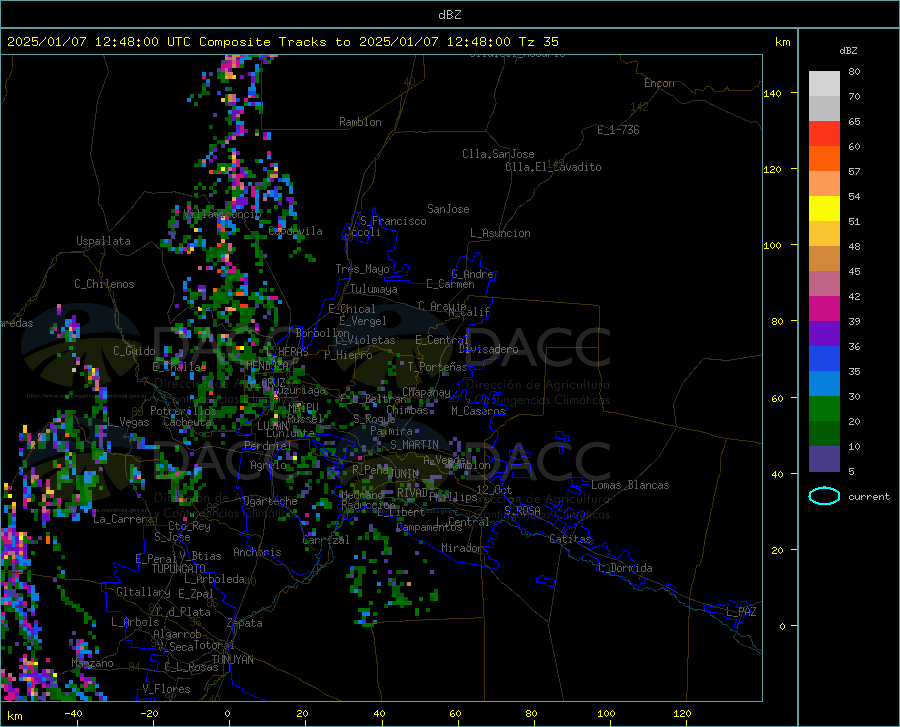900x727 pixels.
Task: Click the 'TUNUYAN' map label
Action: (232, 659)
